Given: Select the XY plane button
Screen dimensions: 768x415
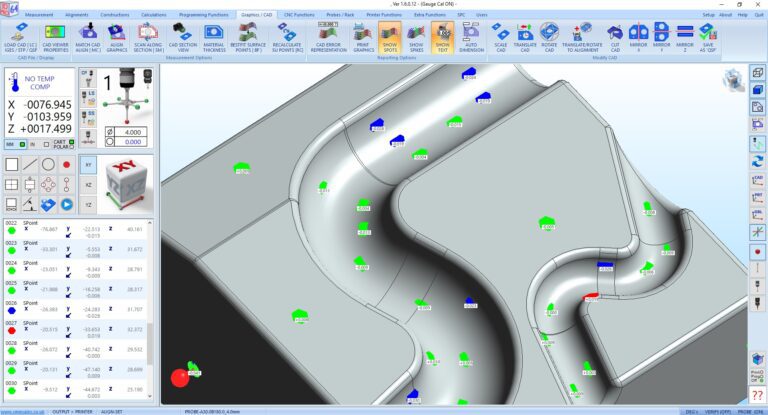Looking at the screenshot, I should (x=88, y=165).
